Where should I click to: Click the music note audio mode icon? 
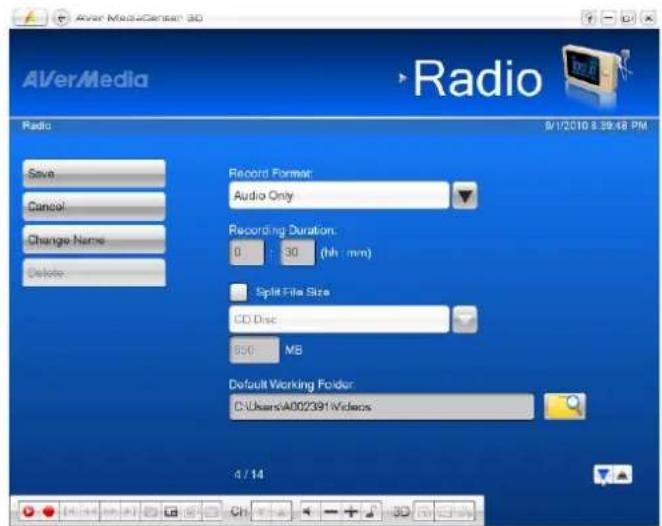(372, 512)
